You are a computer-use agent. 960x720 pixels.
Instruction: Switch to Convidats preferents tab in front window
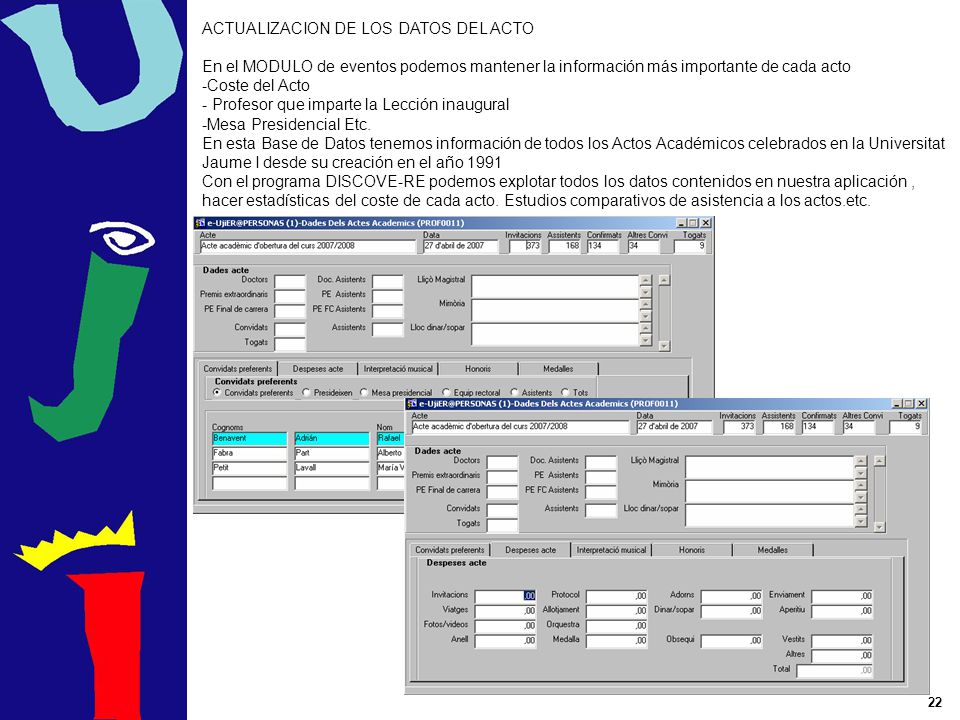pos(450,550)
